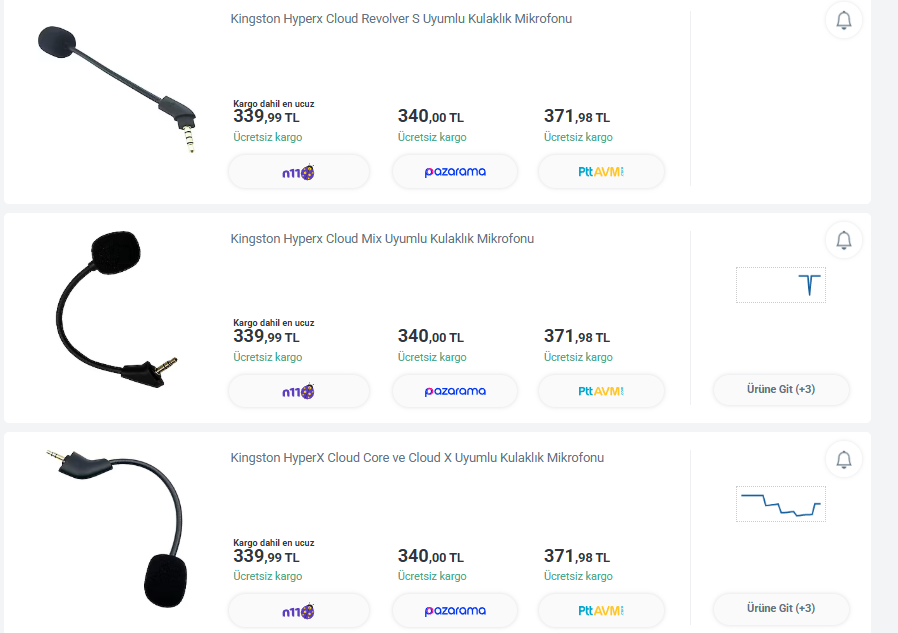View the Cloud Core price history chart

pos(781,504)
